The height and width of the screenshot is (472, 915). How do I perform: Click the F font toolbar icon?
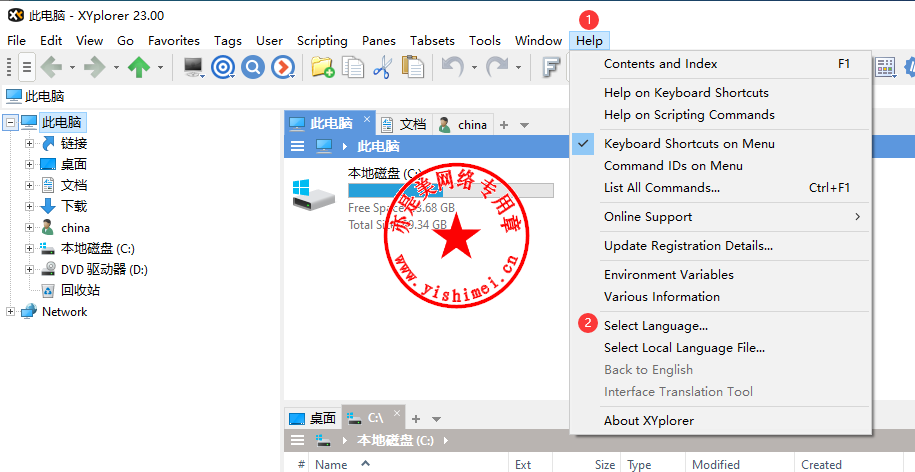coord(550,67)
